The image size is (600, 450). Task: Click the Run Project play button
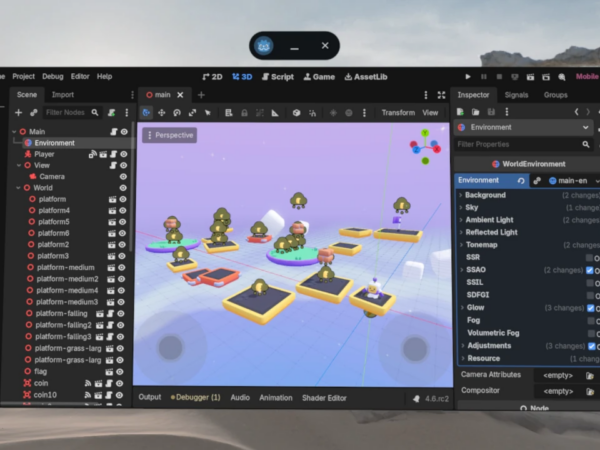click(468, 76)
